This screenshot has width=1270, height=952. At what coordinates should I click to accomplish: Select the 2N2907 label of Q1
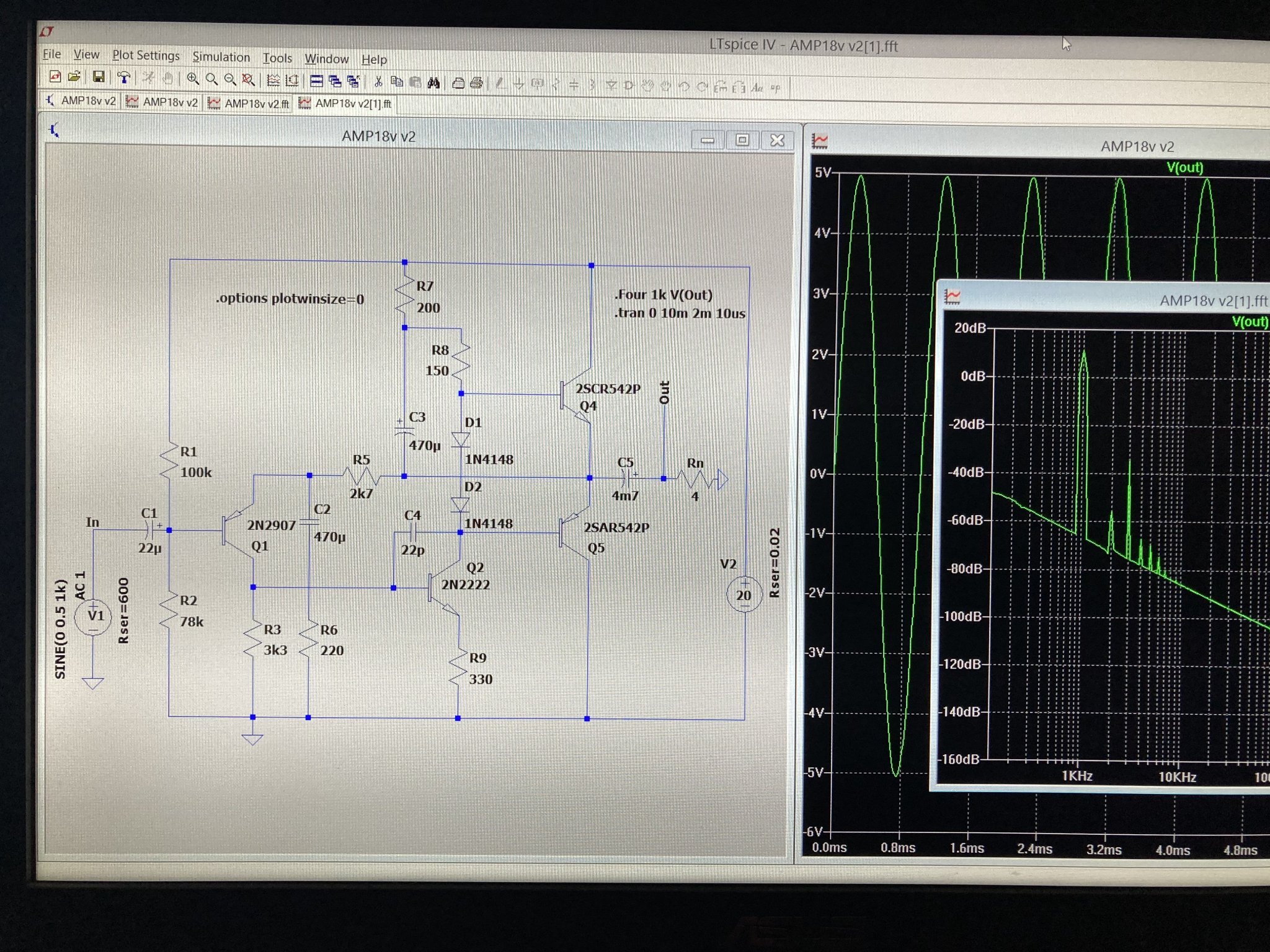pyautogui.click(x=272, y=525)
